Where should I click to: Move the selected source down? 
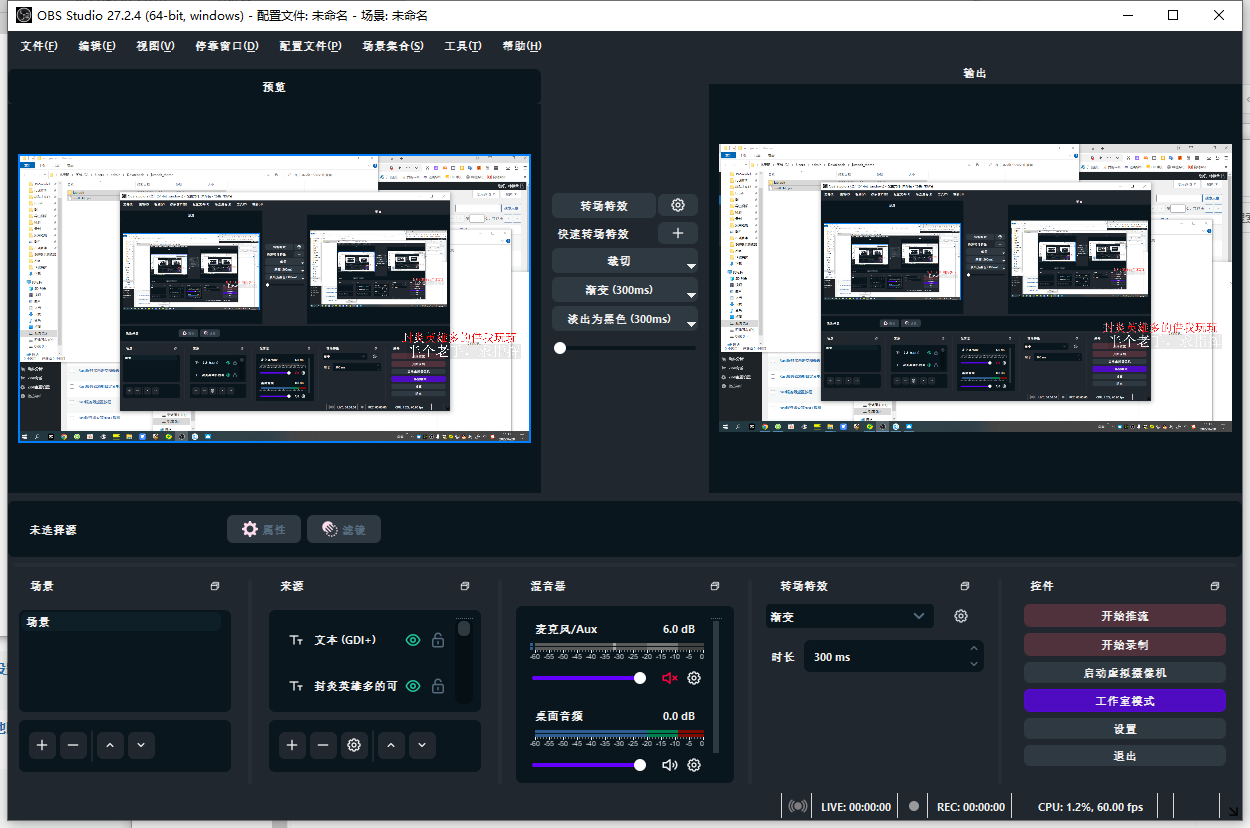[x=422, y=745]
